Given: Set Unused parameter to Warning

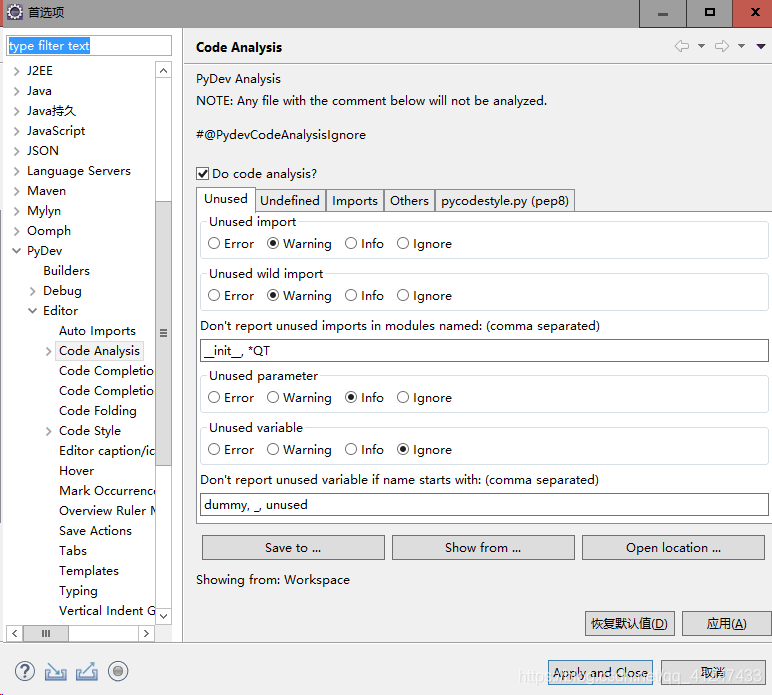Looking at the screenshot, I should 273,397.
